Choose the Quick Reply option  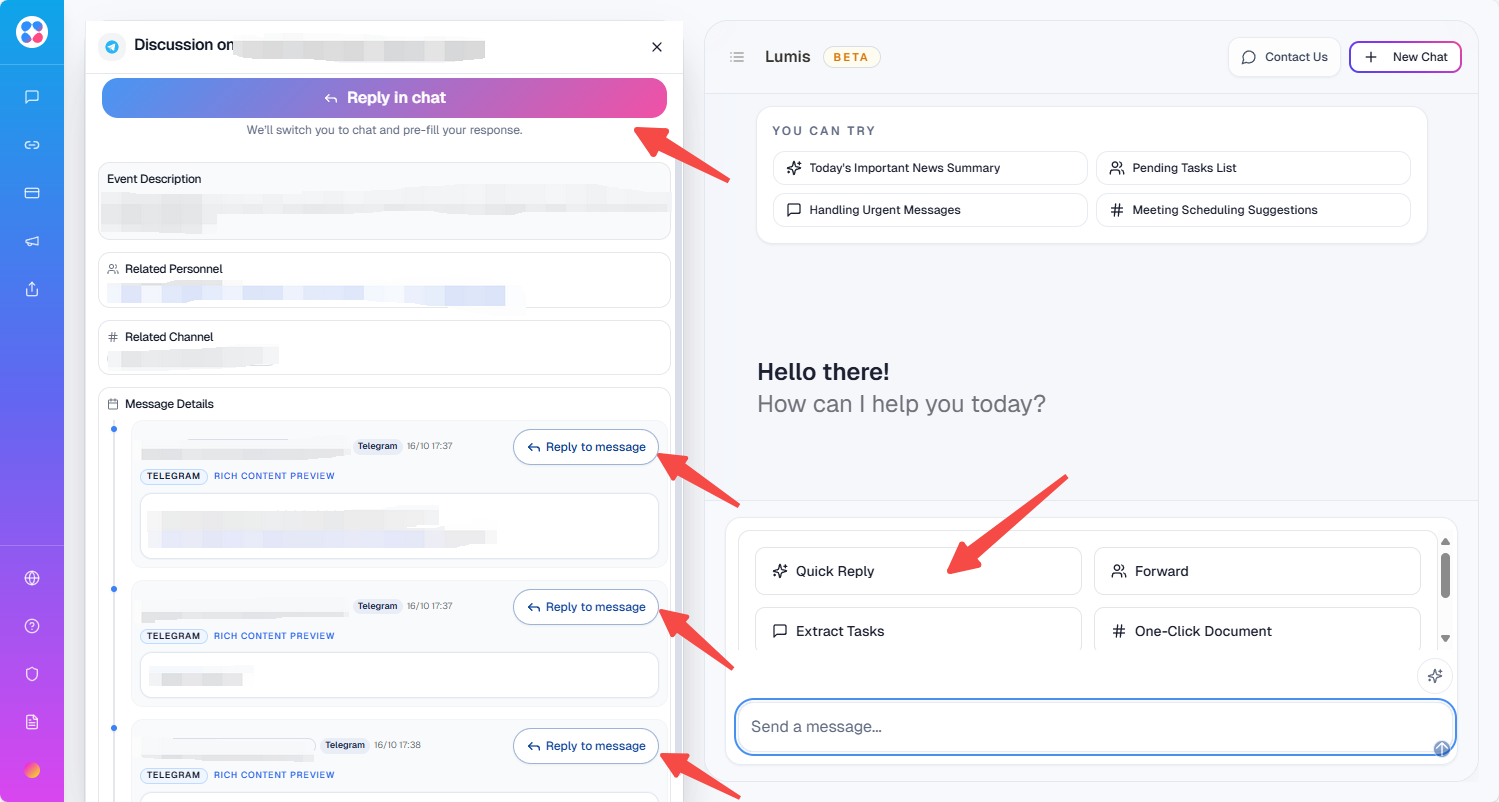pyautogui.click(x=917, y=571)
